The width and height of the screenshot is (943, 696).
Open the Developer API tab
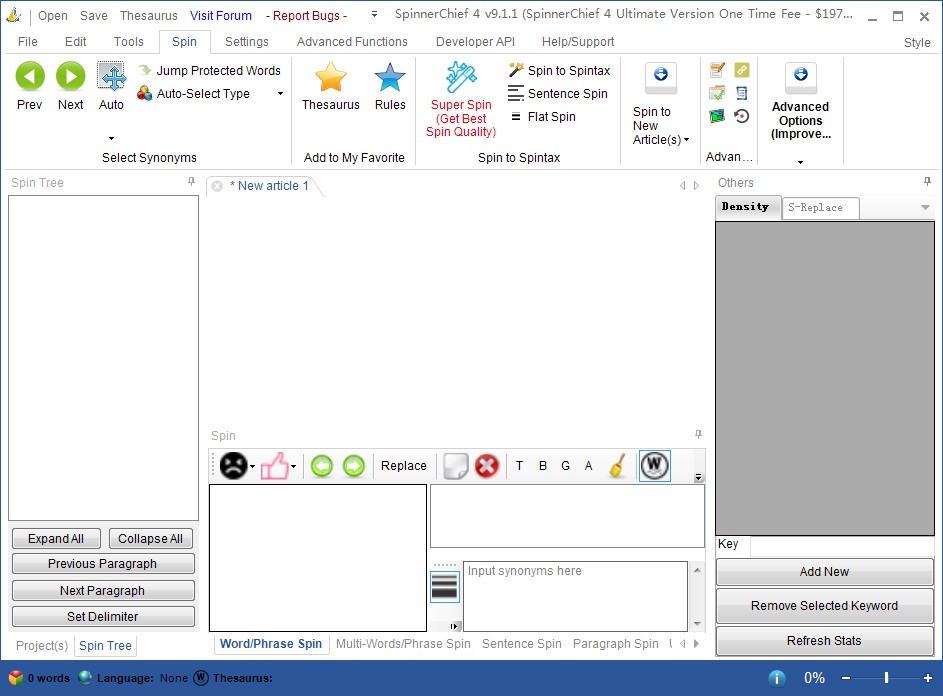475,42
